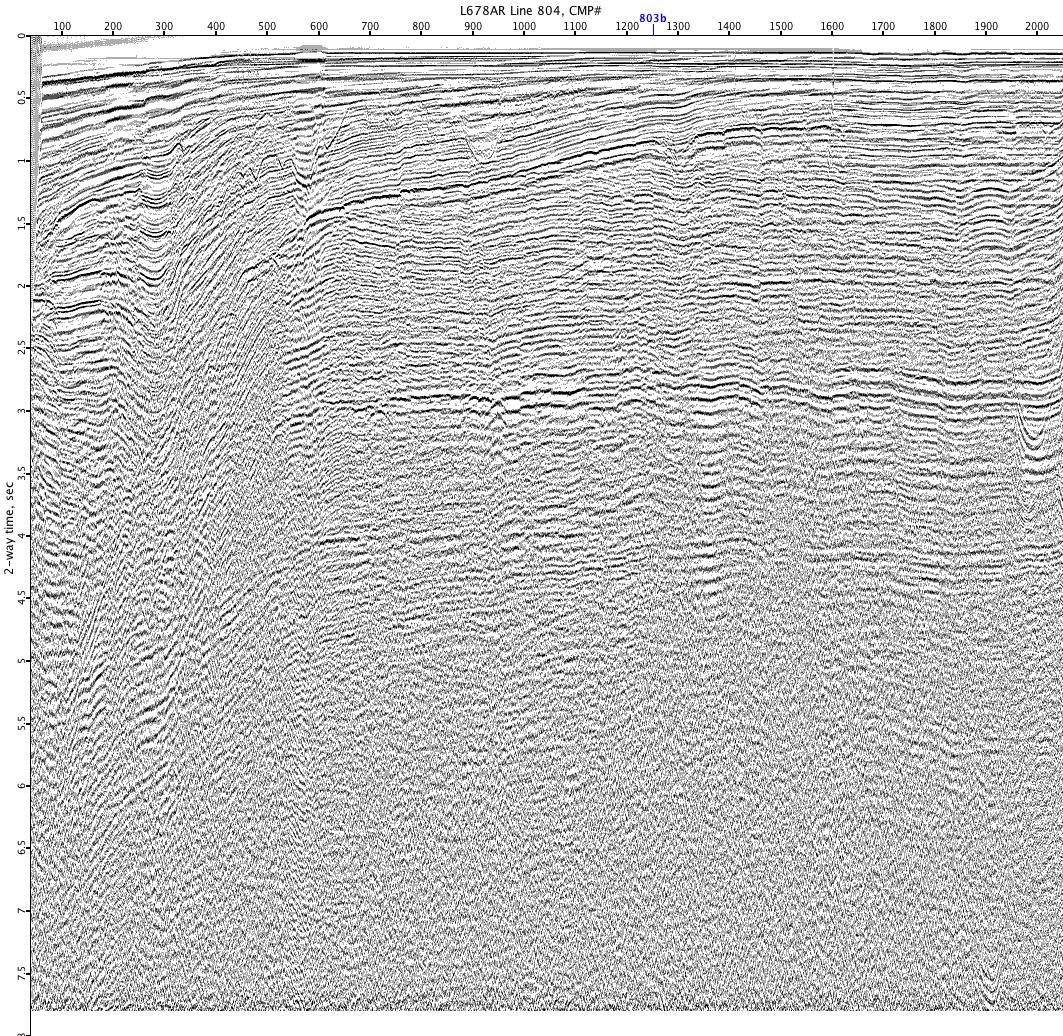Click the plot title L678AR Line 804
Screen dimensions: 1063x1036
(x=530, y=10)
